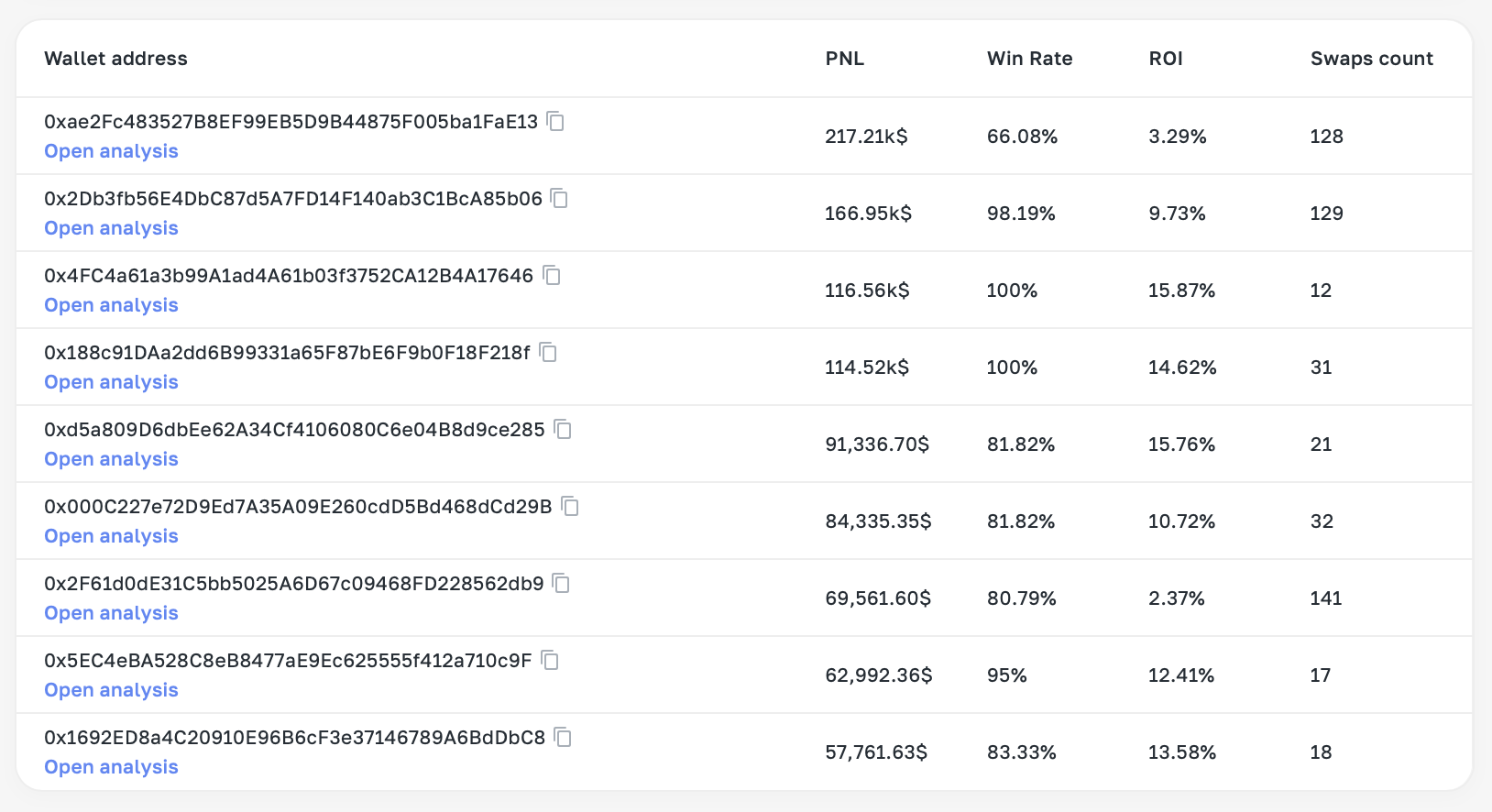This screenshot has height=812, width=1492.
Task: Copy wallet address 0x5EC4eBA528C8eB8477aE9Ec625555f412a710c9F
Action: tap(548, 660)
